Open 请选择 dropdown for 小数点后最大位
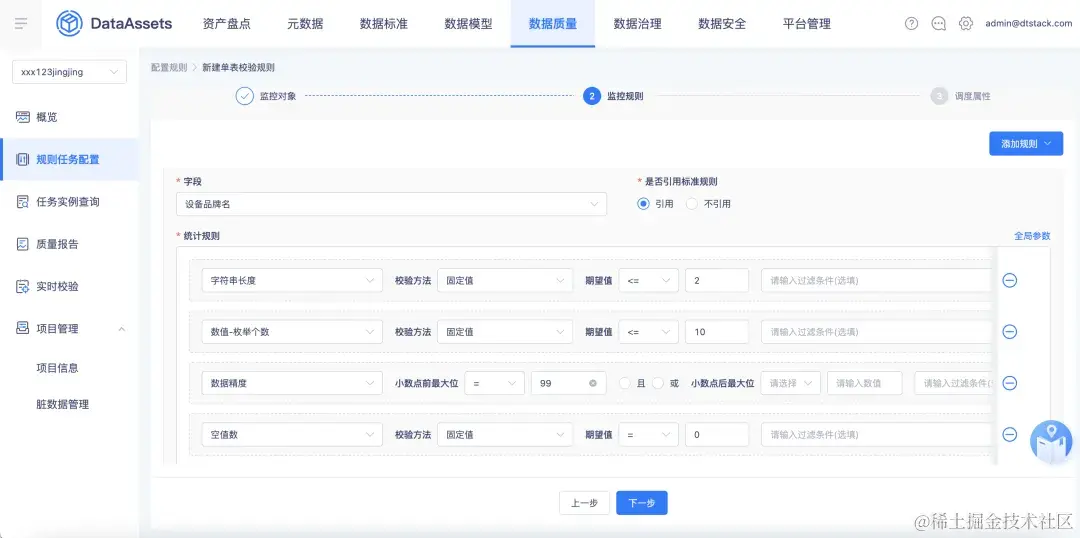 [791, 383]
